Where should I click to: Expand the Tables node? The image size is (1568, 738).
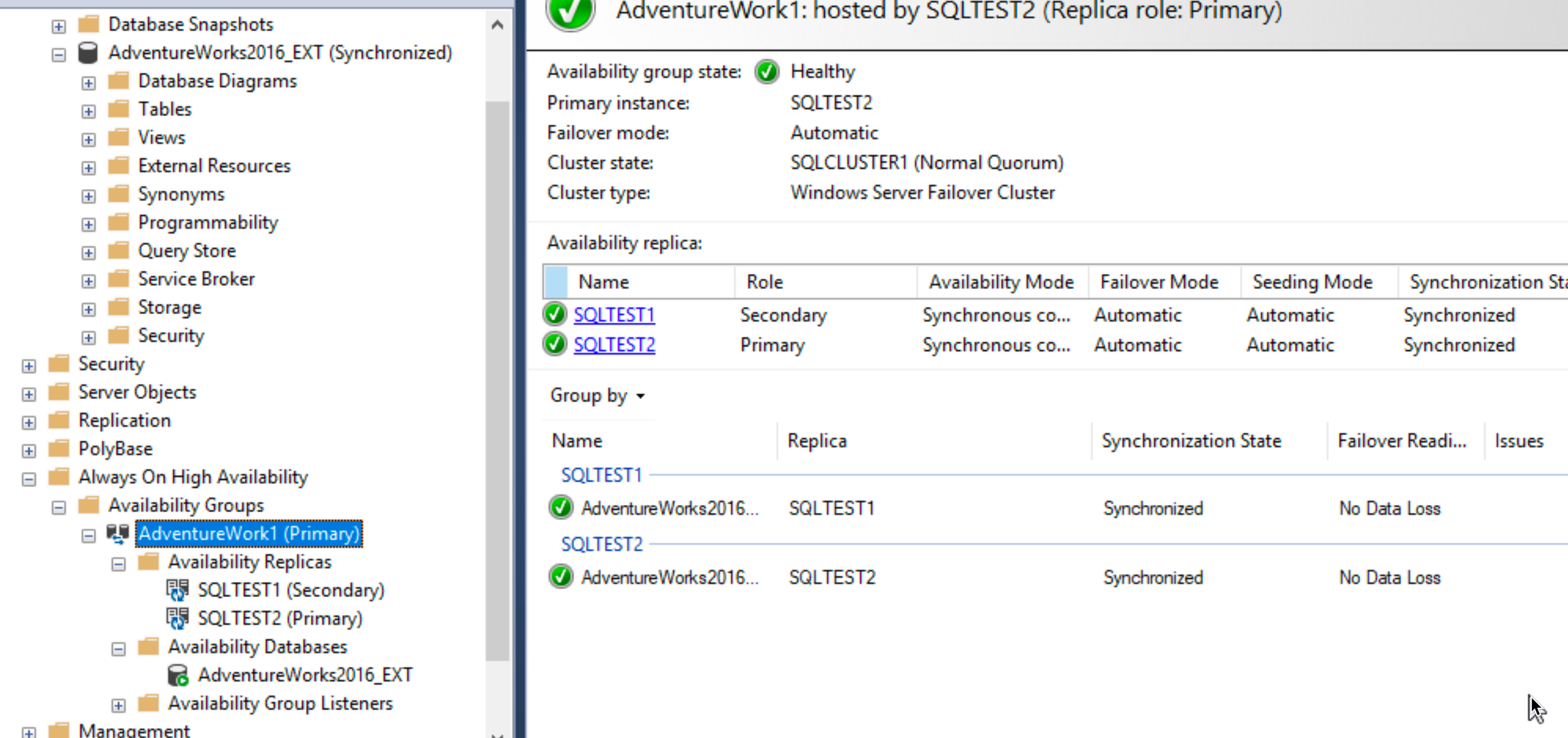pos(89,111)
